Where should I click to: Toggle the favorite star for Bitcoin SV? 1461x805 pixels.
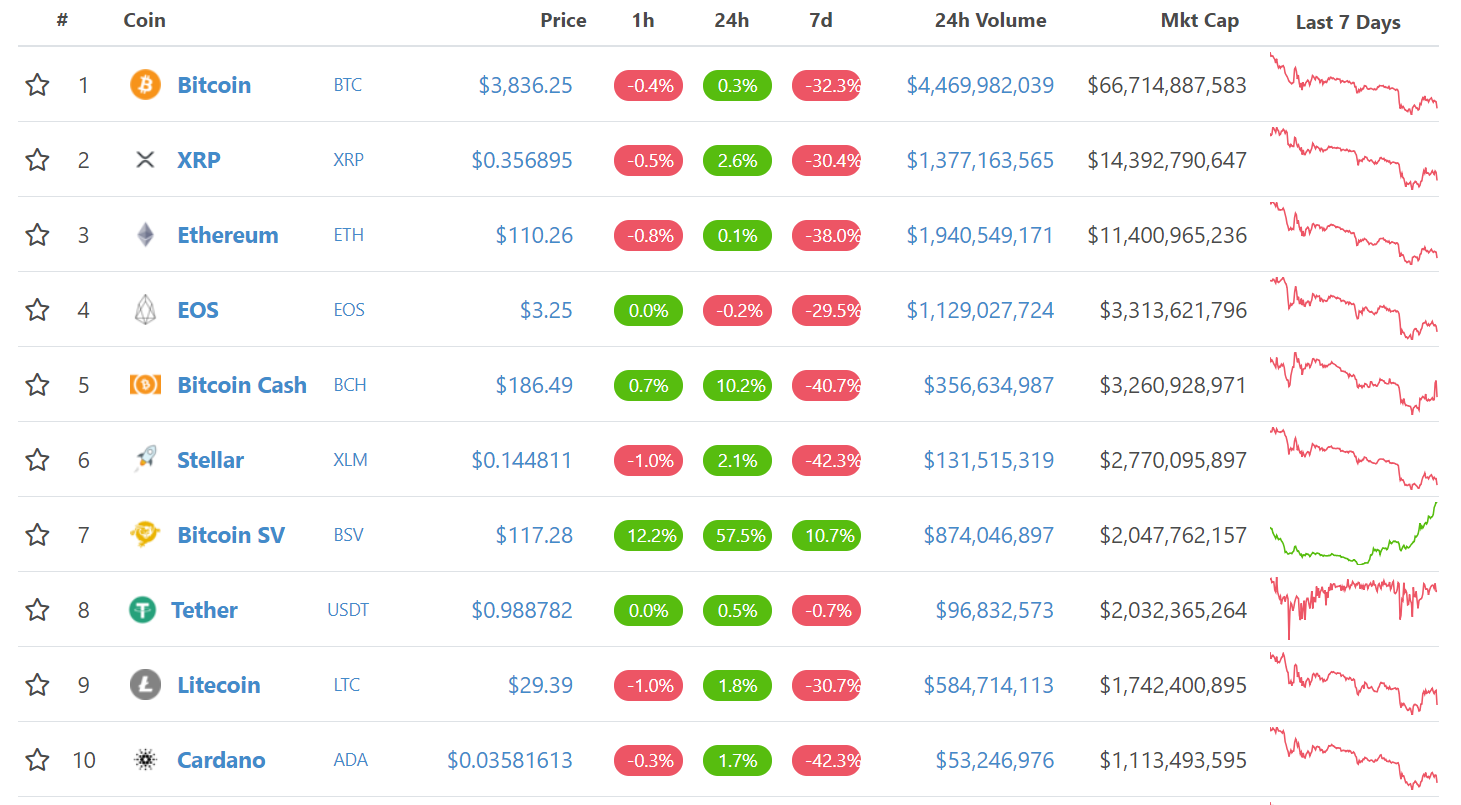(x=37, y=535)
